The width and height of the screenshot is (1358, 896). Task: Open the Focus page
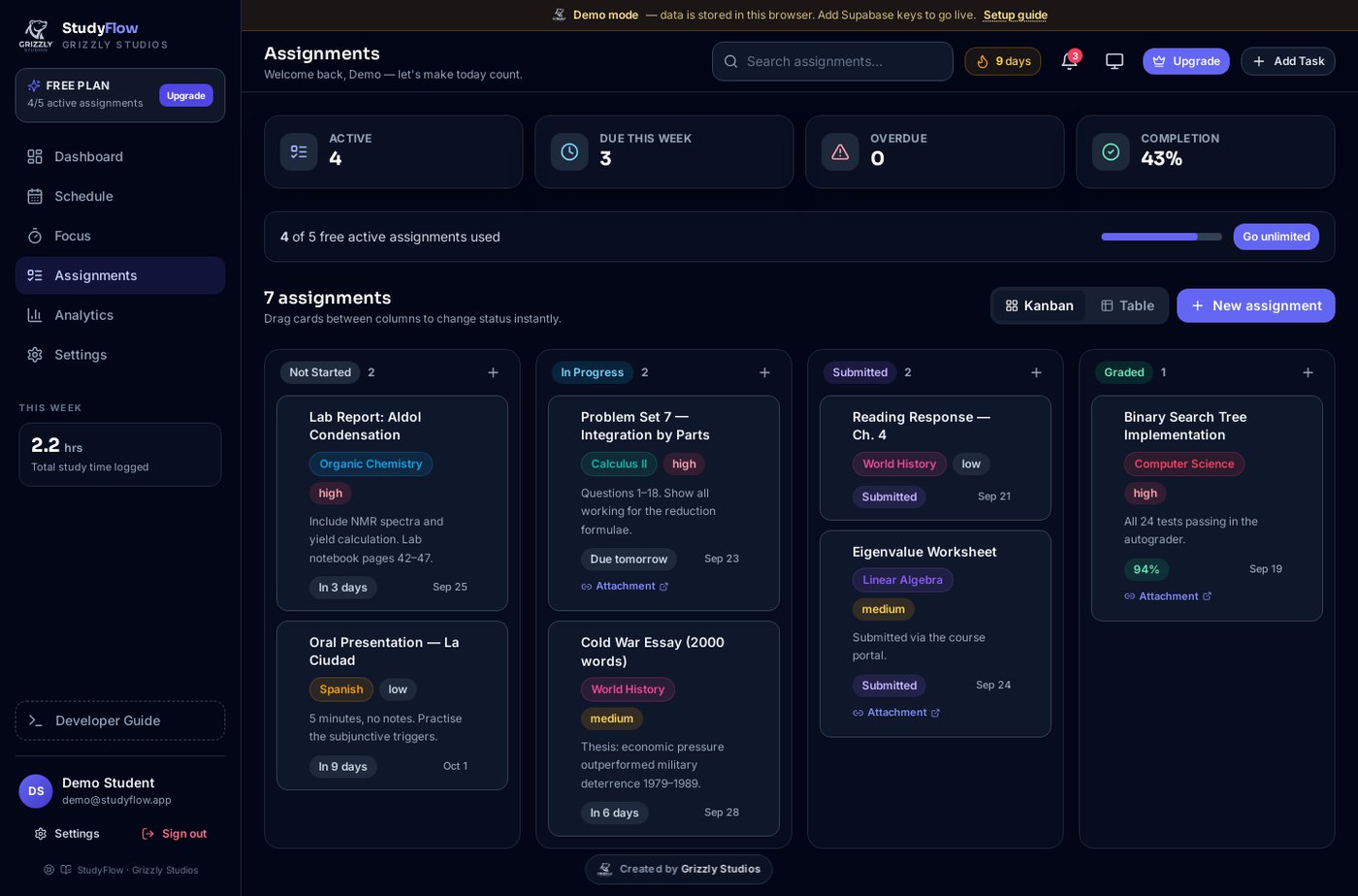pos(120,236)
